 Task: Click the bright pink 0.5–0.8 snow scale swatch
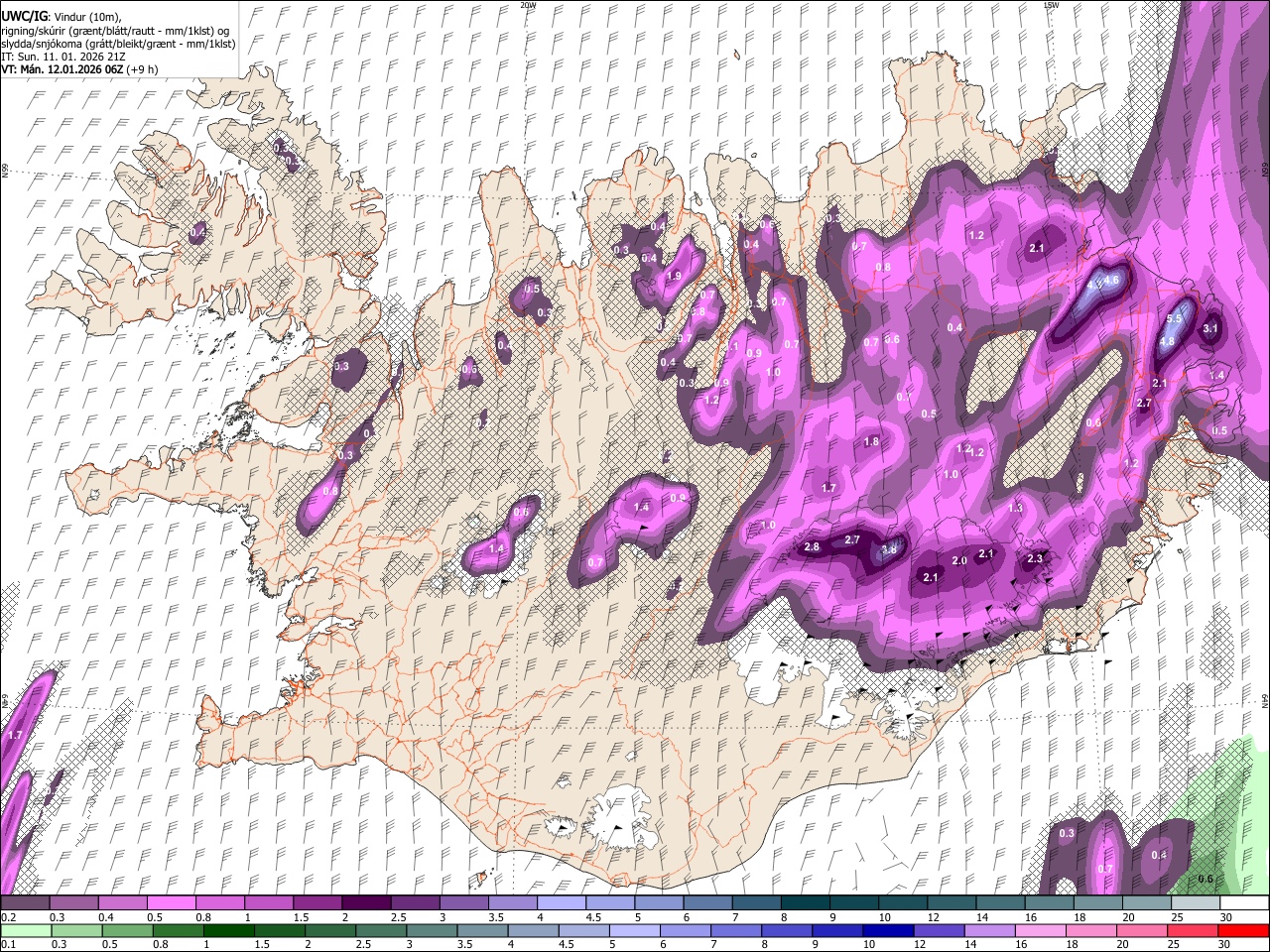point(171,902)
